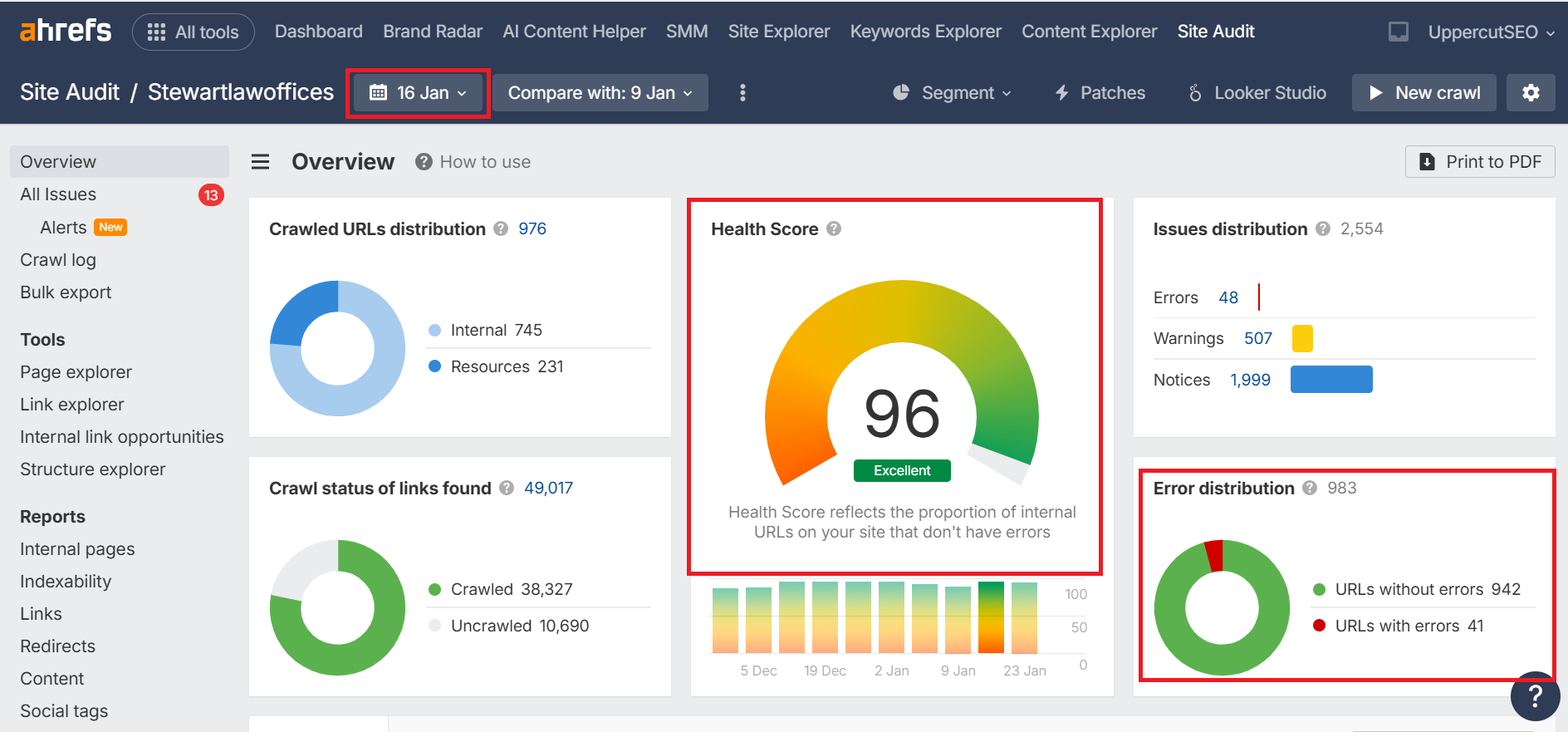This screenshot has height=732, width=1568.
Task: Open SMM in the top navigation
Action: 687,32
